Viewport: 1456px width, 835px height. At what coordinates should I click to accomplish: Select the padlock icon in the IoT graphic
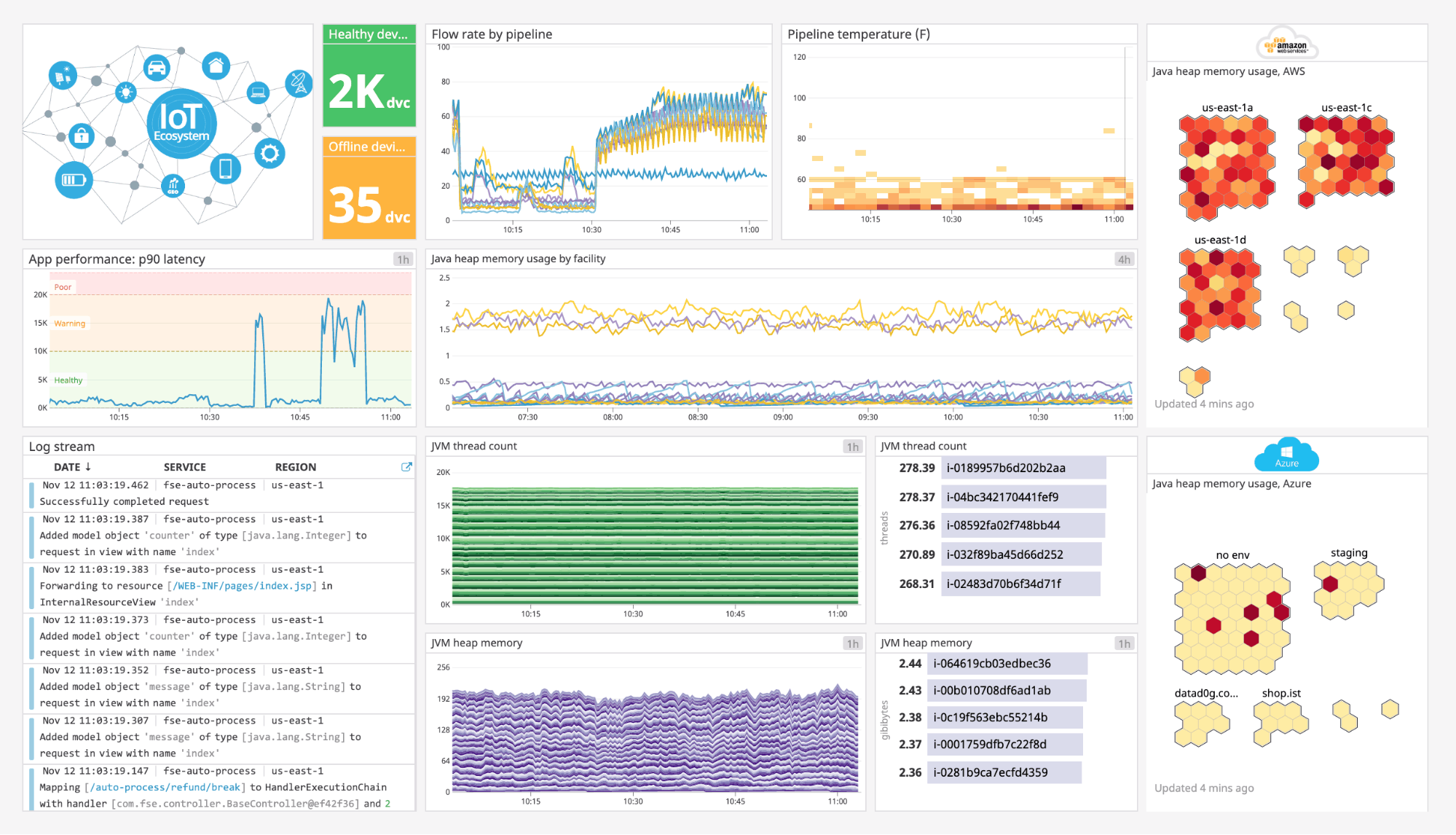82,136
